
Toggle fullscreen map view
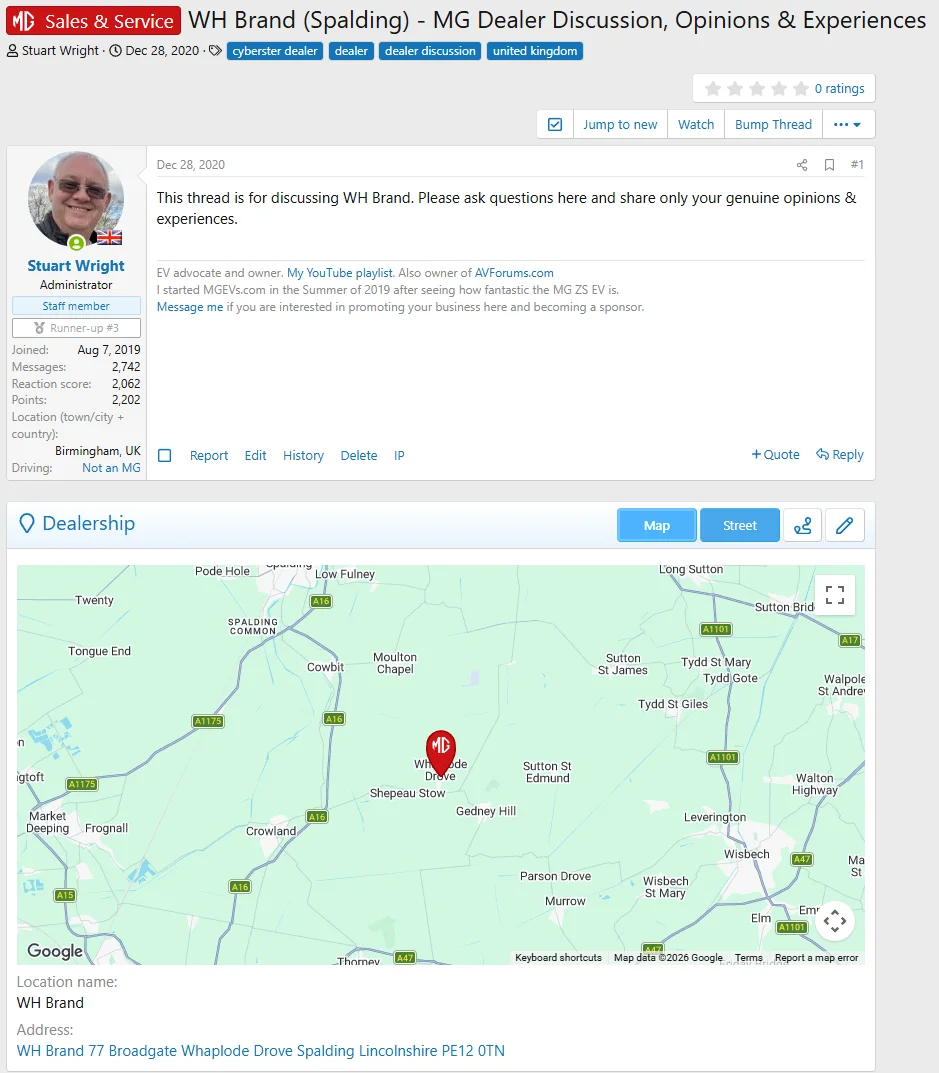pos(834,595)
